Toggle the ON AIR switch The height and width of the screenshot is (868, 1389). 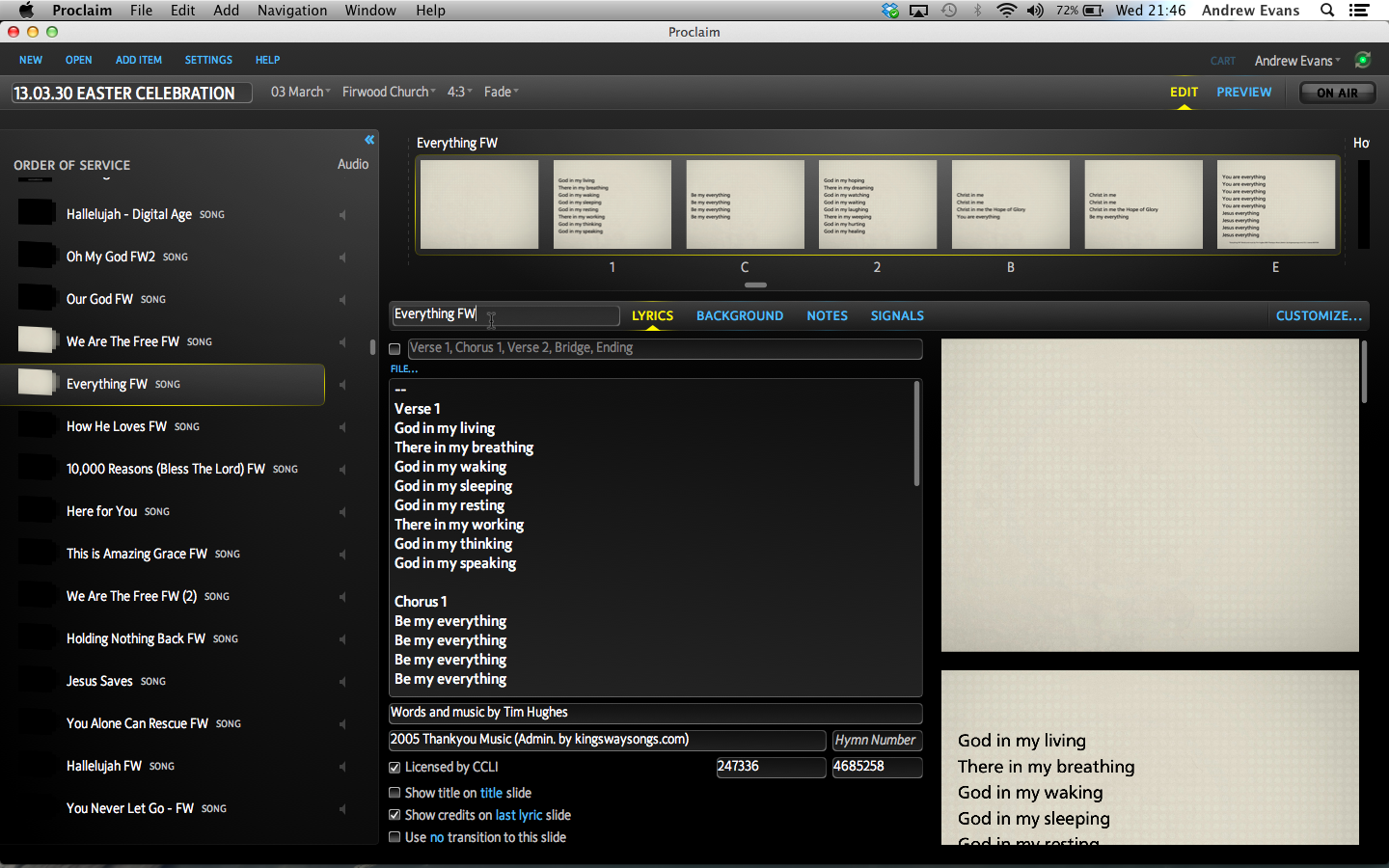click(x=1337, y=93)
